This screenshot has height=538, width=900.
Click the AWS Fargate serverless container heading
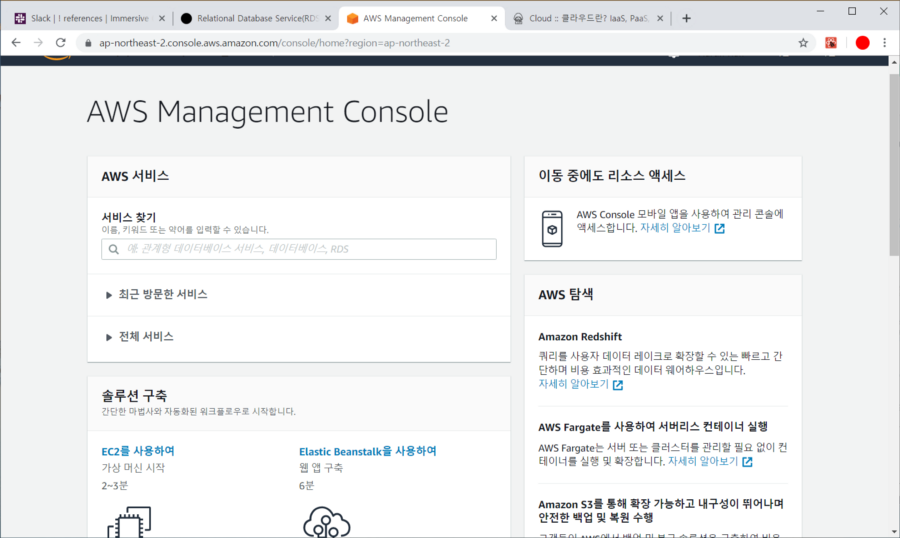tap(653, 427)
